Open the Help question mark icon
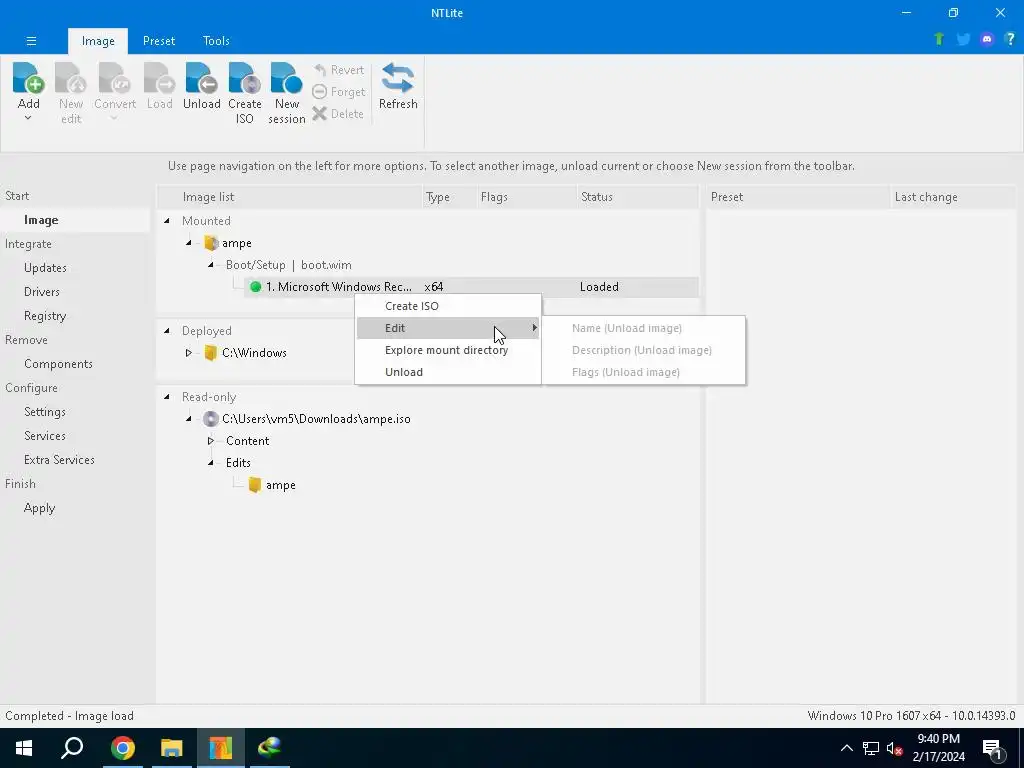Screen dimensions: 1024x768 tap(1010, 39)
